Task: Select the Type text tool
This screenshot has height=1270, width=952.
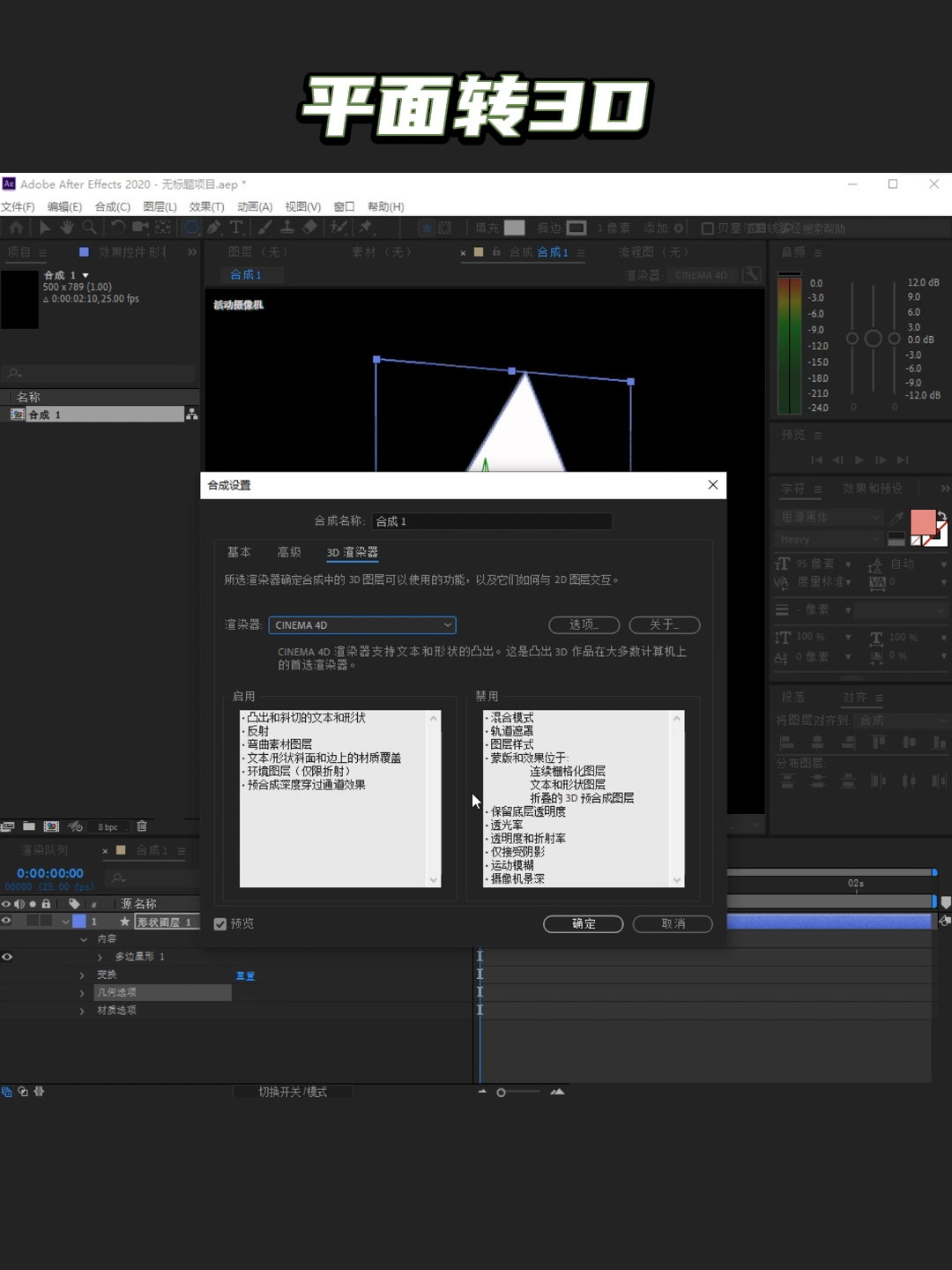Action: [x=236, y=228]
